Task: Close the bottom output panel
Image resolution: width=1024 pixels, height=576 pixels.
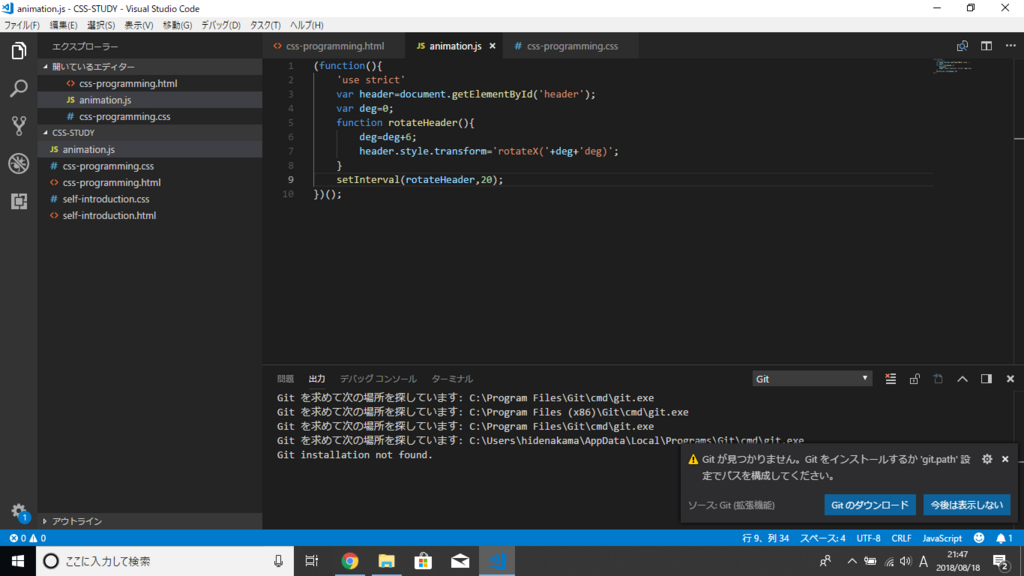Action: (1010, 379)
